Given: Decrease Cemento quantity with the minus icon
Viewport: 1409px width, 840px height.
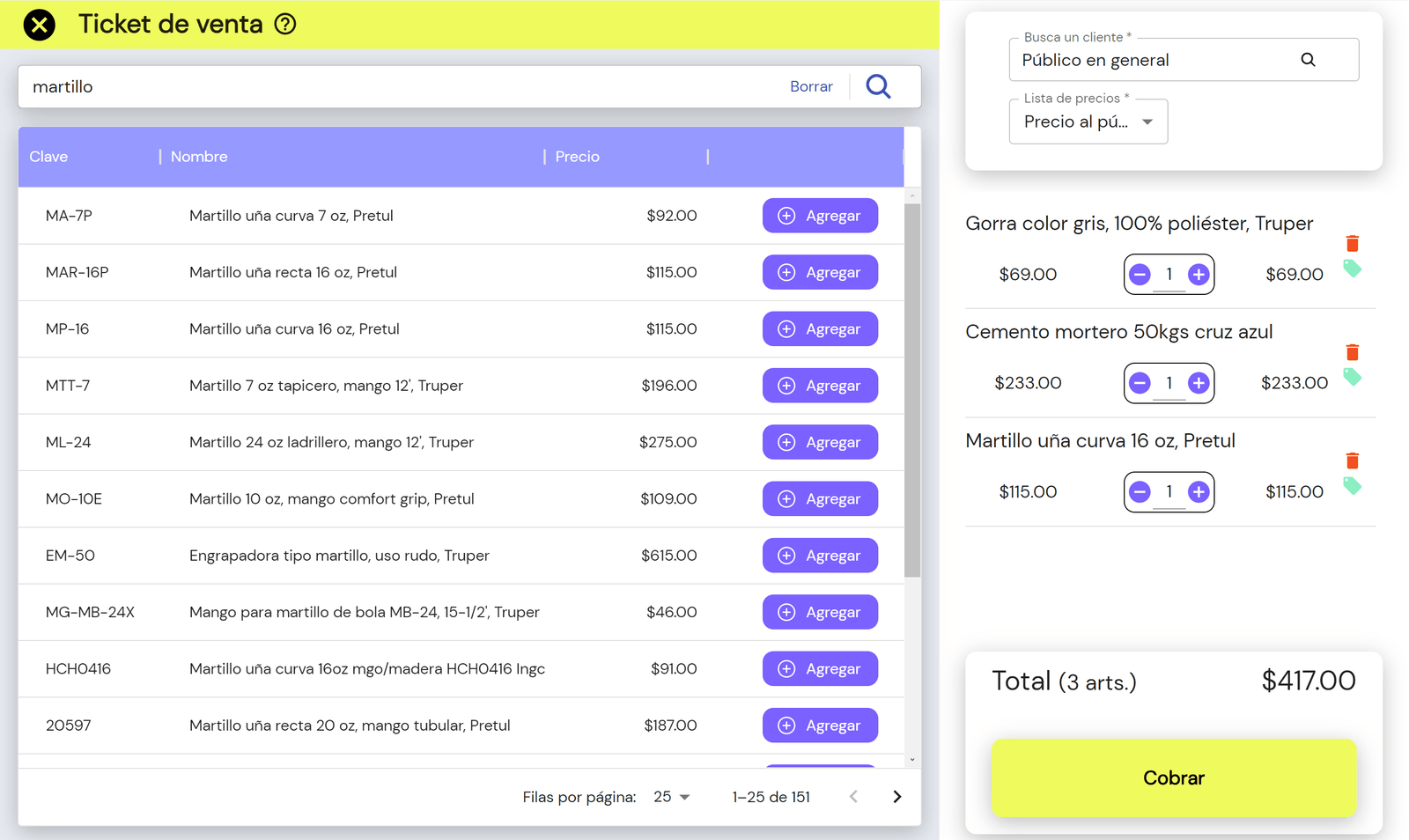Looking at the screenshot, I should pyautogui.click(x=1140, y=383).
